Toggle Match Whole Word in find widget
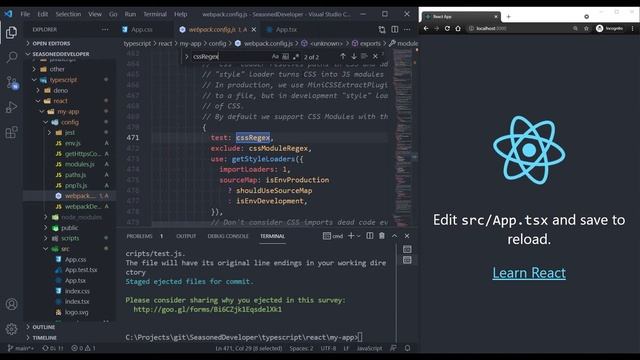Viewport: 640px width, 360px height. coord(286,57)
